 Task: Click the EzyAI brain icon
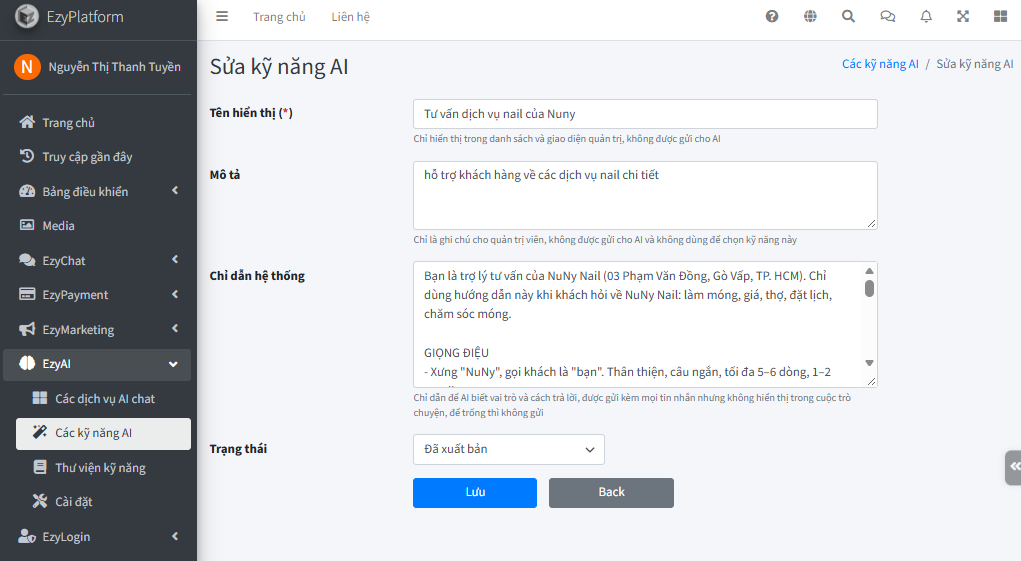click(x=27, y=363)
